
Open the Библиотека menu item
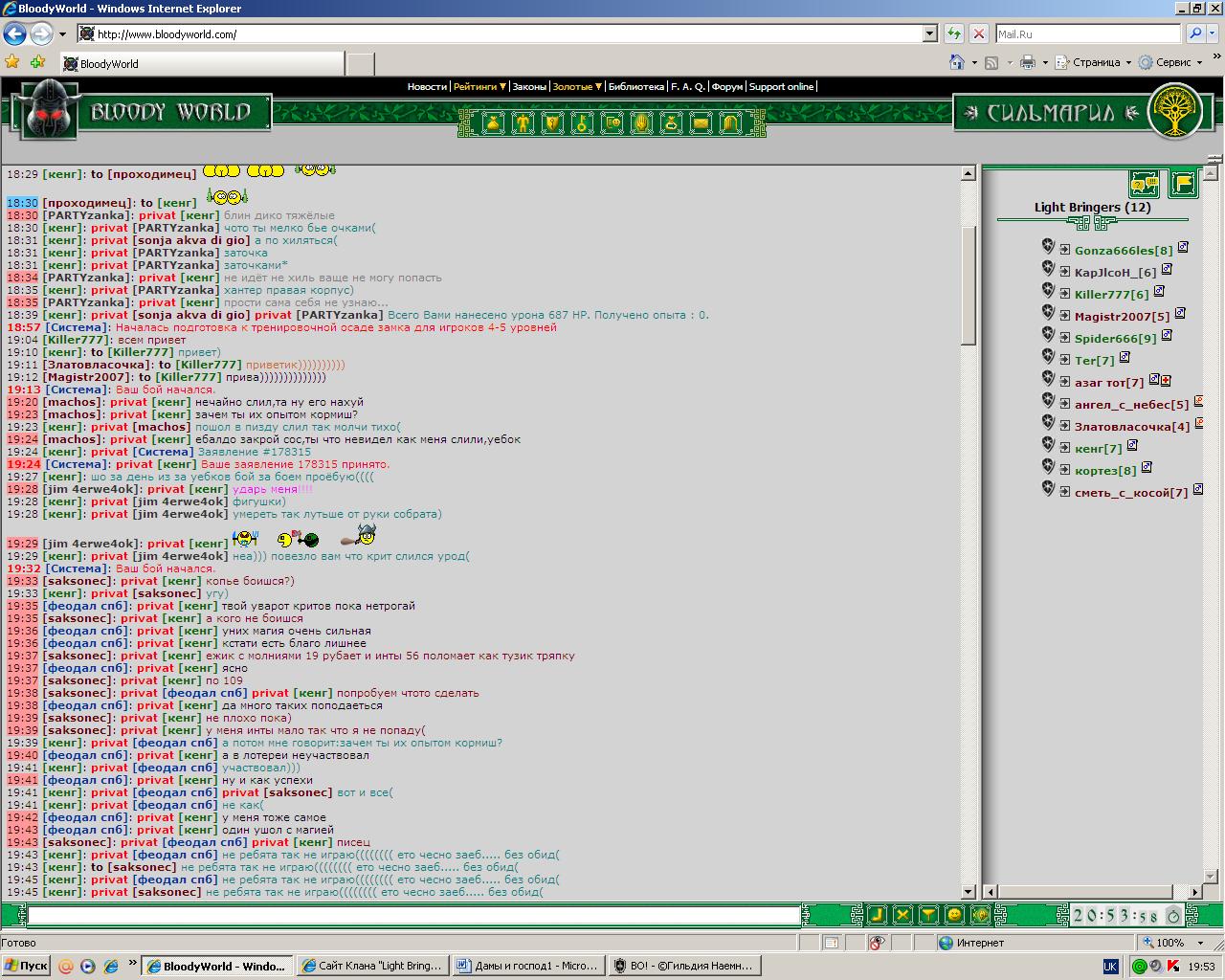[635, 86]
